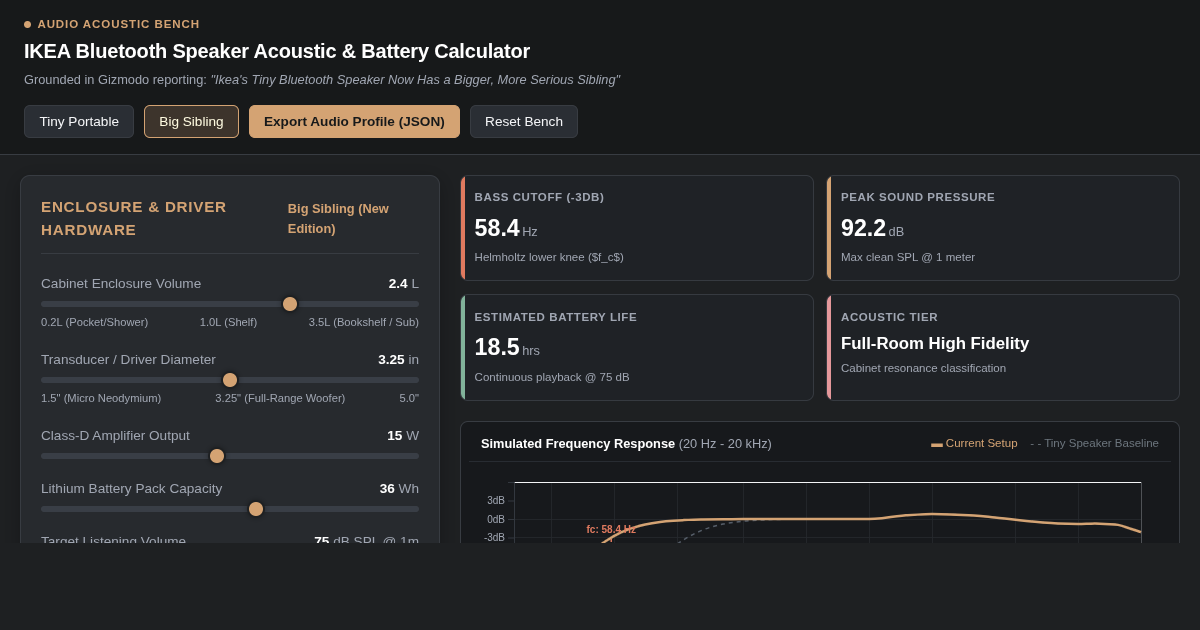This screenshot has height=630, width=1200.
Task: Click the Max clean SPL @ 1 meter text
Action: [x=908, y=257]
